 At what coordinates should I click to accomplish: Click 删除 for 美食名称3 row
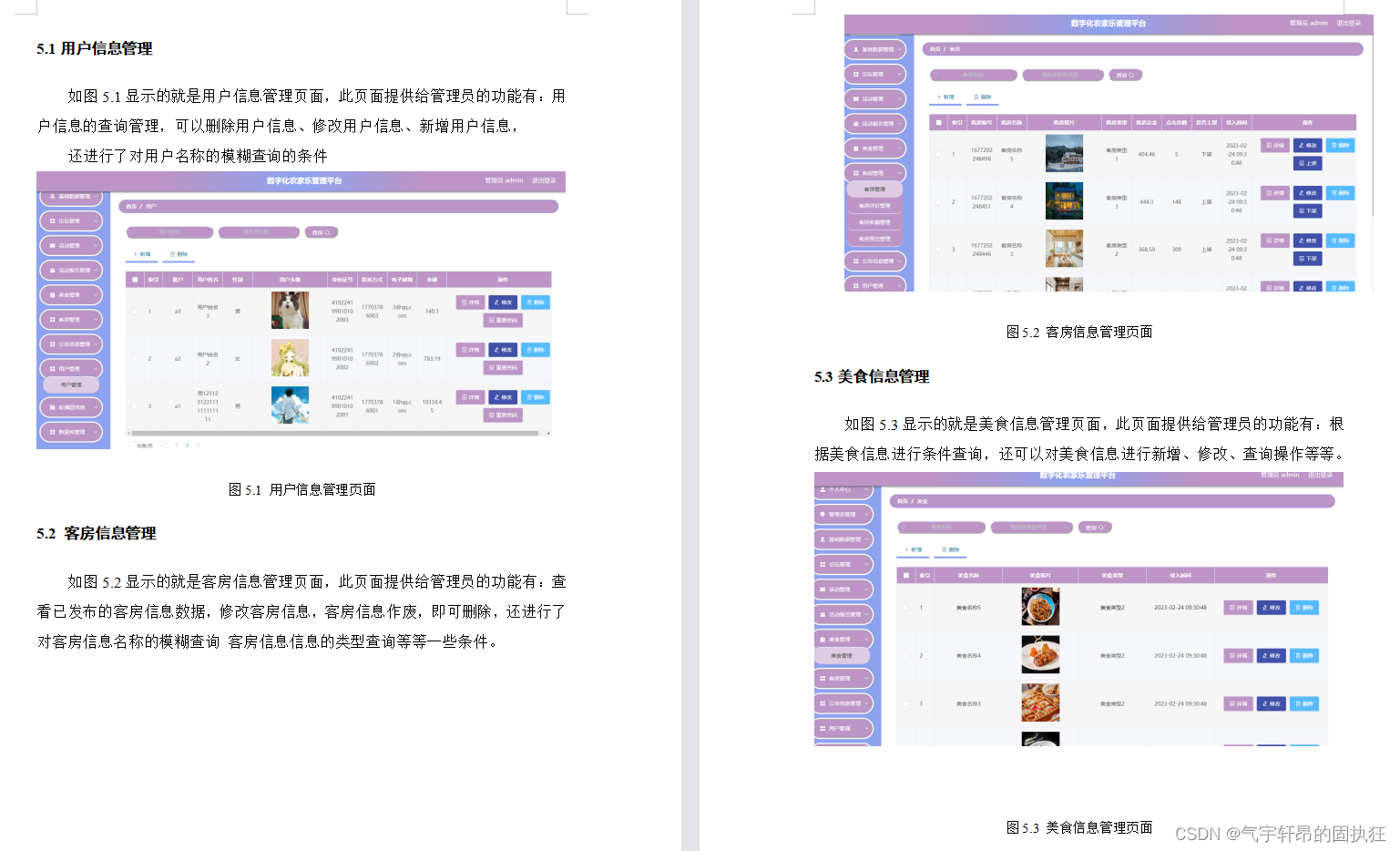coord(1304,704)
